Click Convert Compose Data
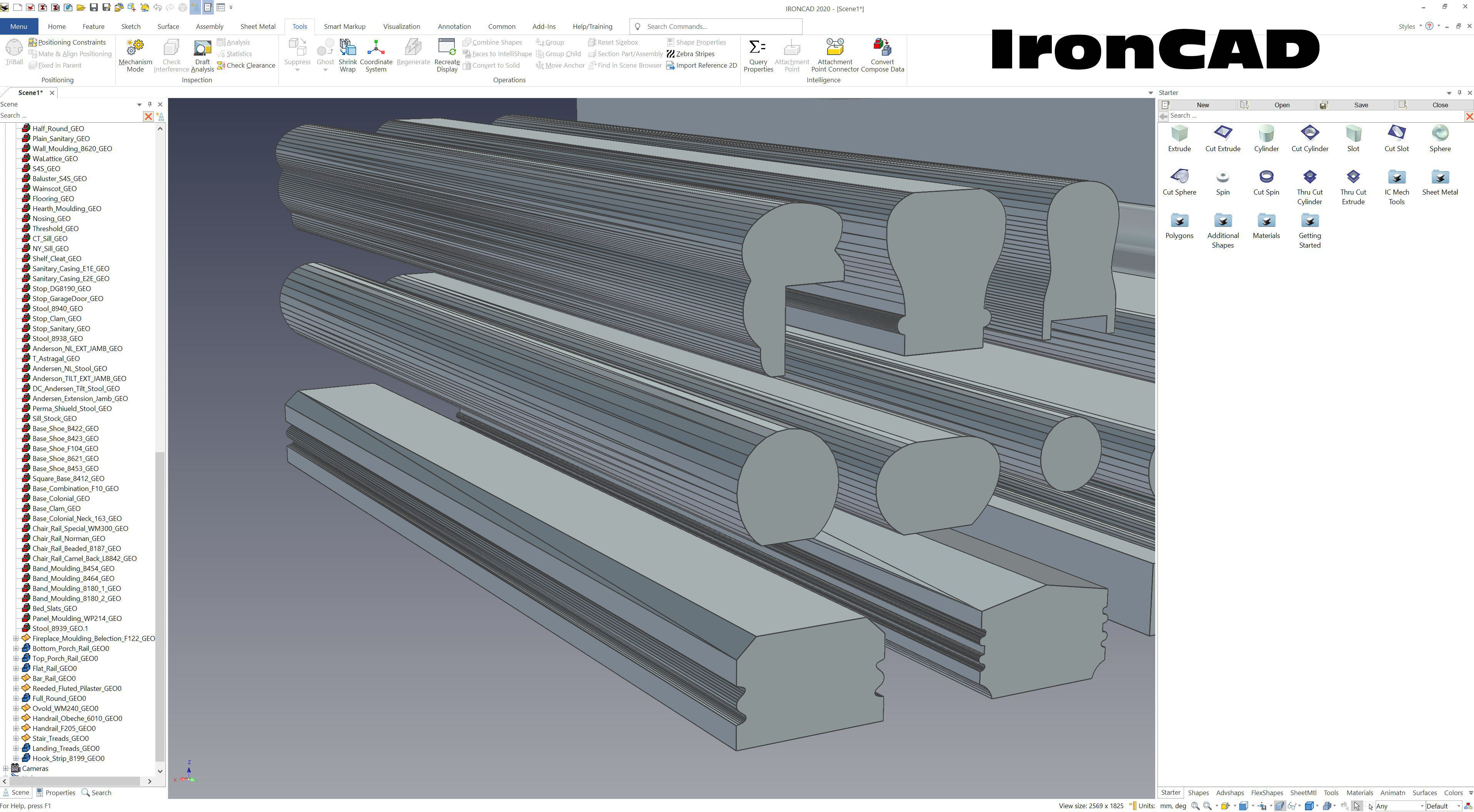The height and width of the screenshot is (812, 1474). click(882, 55)
